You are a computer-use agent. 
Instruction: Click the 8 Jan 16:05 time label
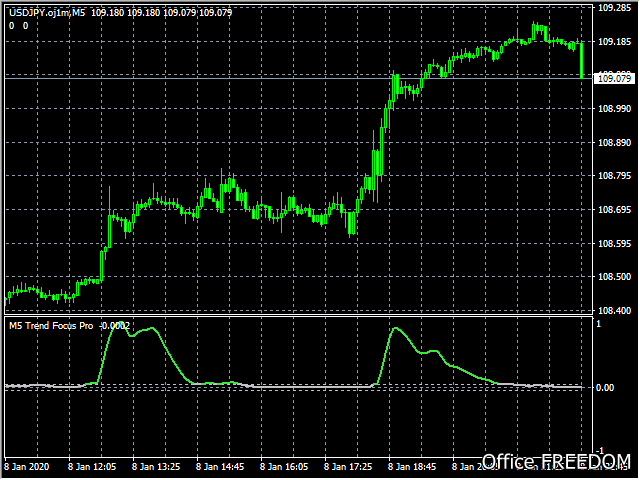tap(284, 467)
